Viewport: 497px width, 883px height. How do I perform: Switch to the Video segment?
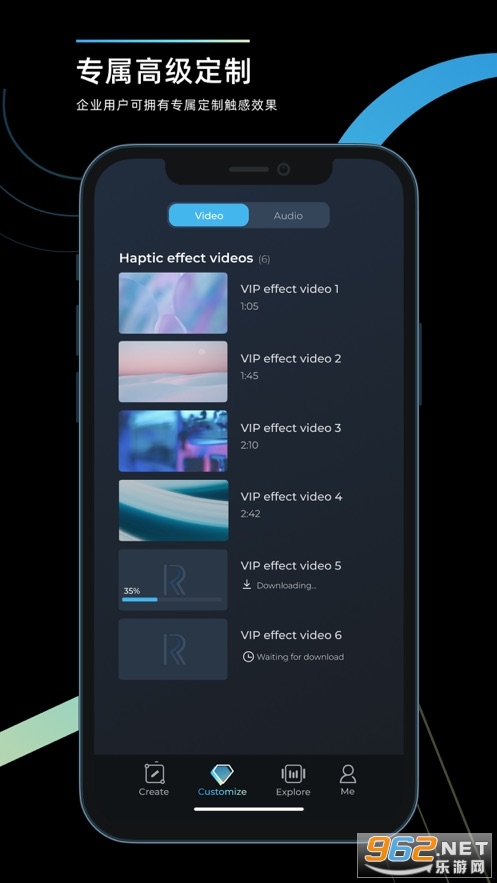209,216
